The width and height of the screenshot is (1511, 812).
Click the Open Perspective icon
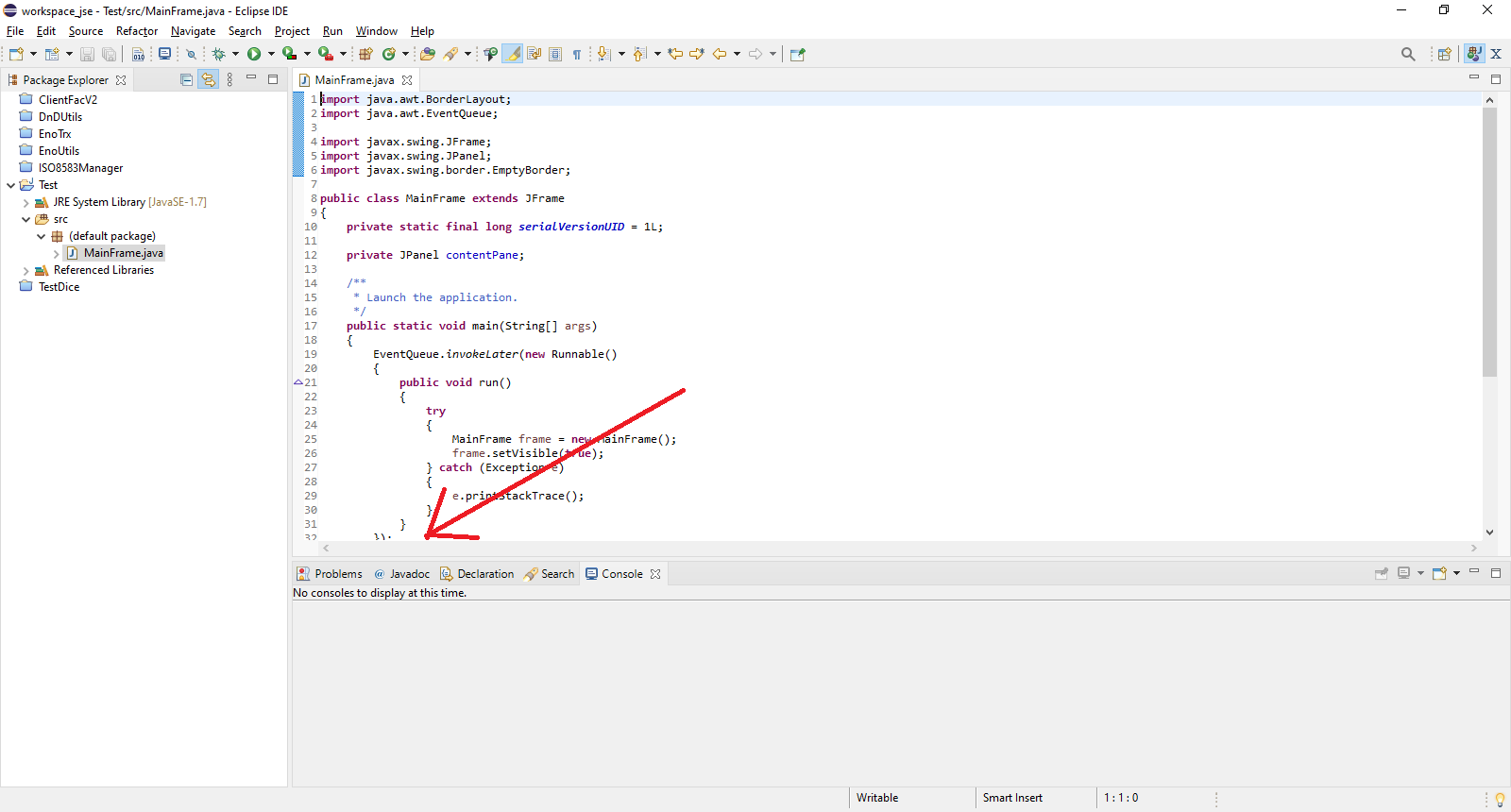(x=1444, y=54)
